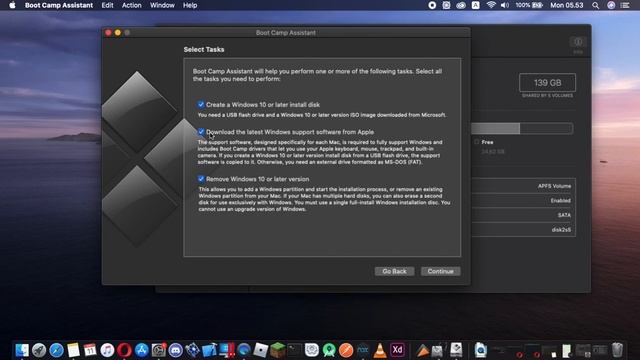Image resolution: width=640 pixels, height=360 pixels.
Task: Open the Action menu
Action: [131, 5]
